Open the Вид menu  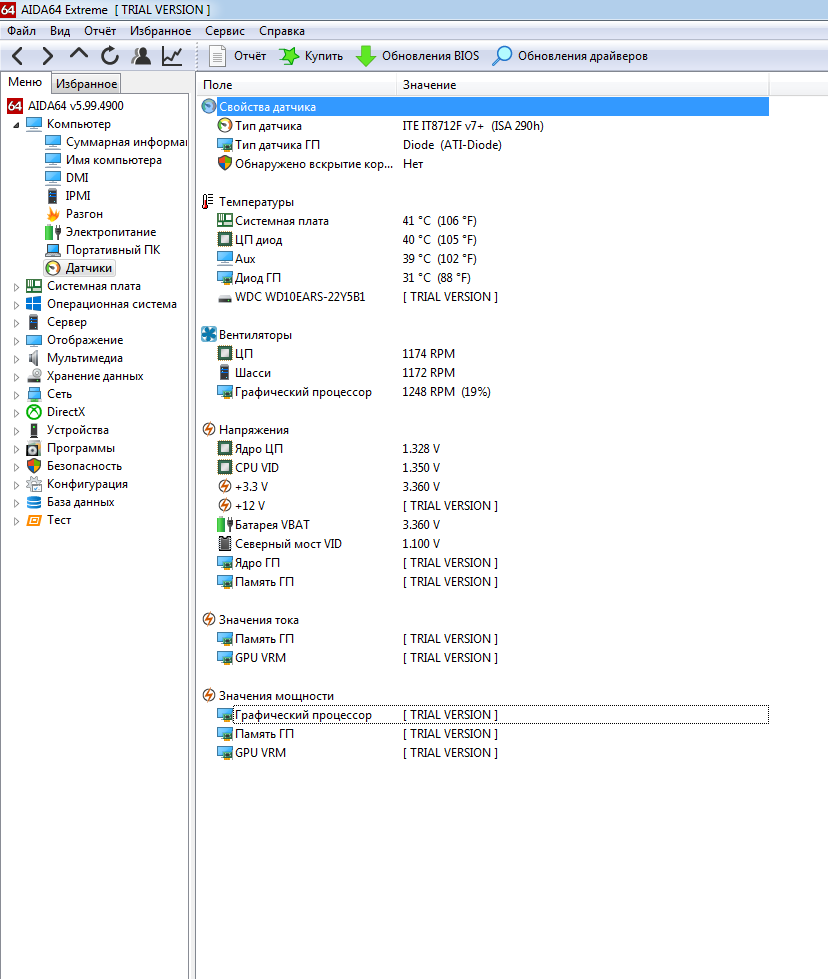coord(60,31)
